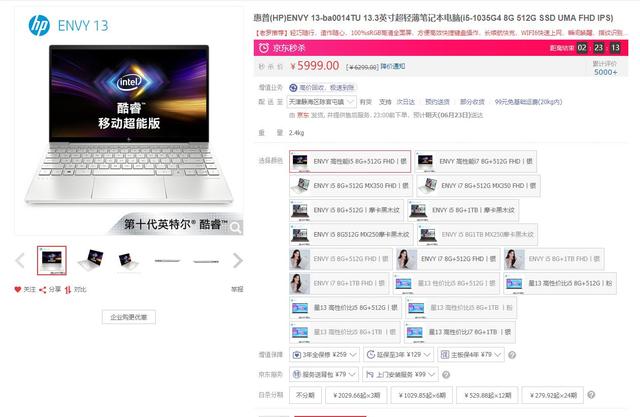Click the product title 惠普(HP)ENVY 13-ba0014TU

[433, 18]
